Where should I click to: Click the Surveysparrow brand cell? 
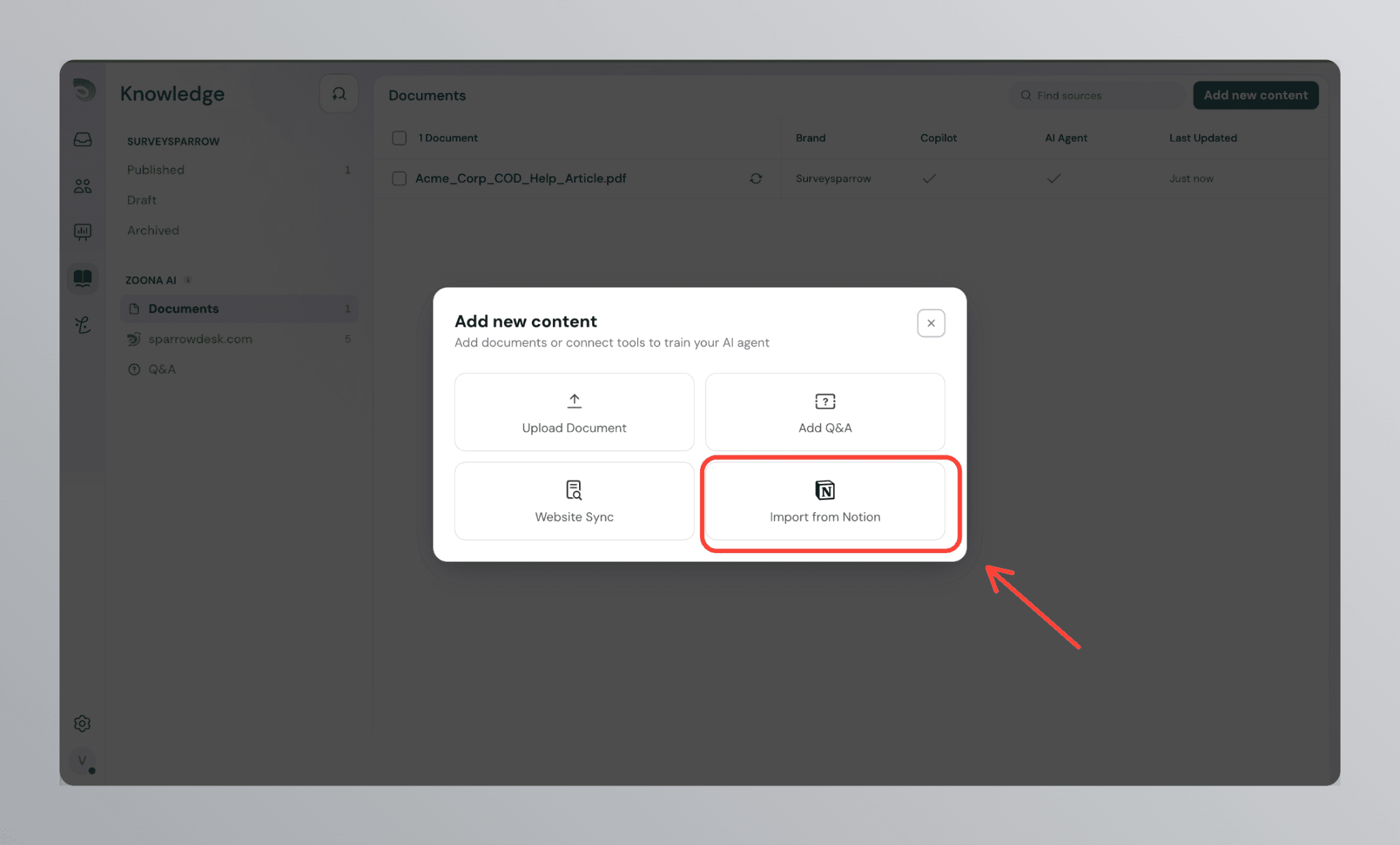[x=833, y=178]
